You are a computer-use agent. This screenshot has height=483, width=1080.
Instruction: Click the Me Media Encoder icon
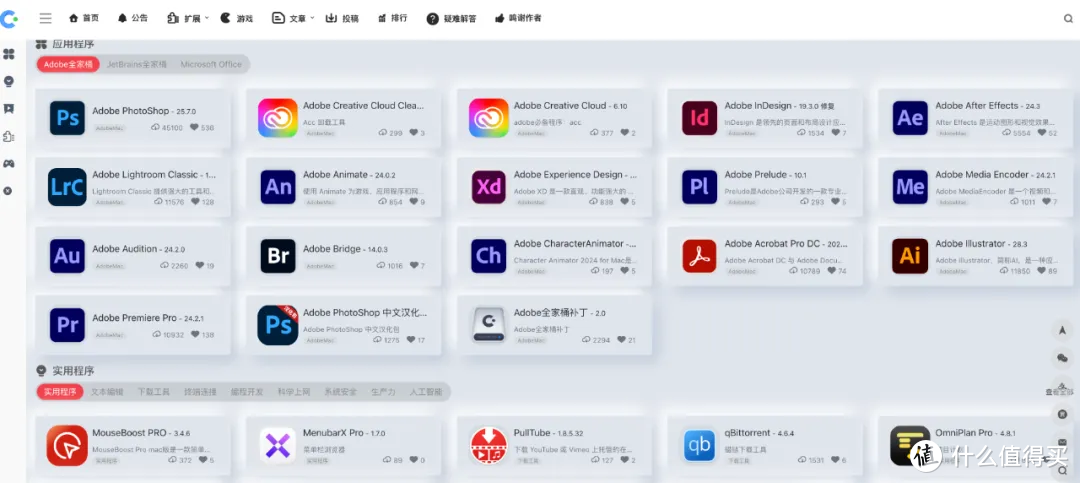pos(911,187)
